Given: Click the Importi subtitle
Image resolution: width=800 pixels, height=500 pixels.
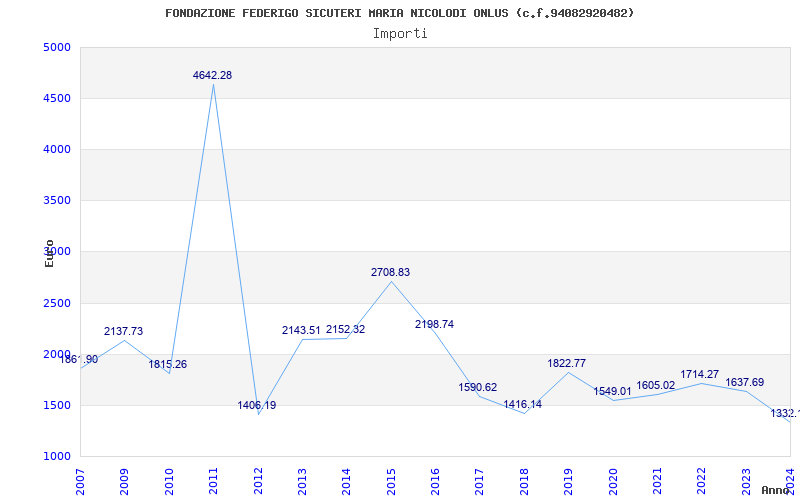Looking at the screenshot, I should pyautogui.click(x=400, y=34).
